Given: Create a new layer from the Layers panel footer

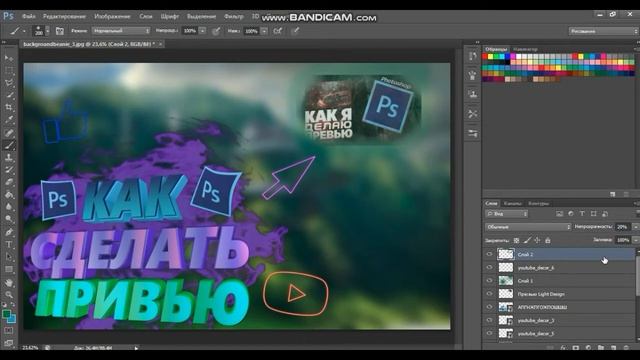Looking at the screenshot, I should point(613,348).
